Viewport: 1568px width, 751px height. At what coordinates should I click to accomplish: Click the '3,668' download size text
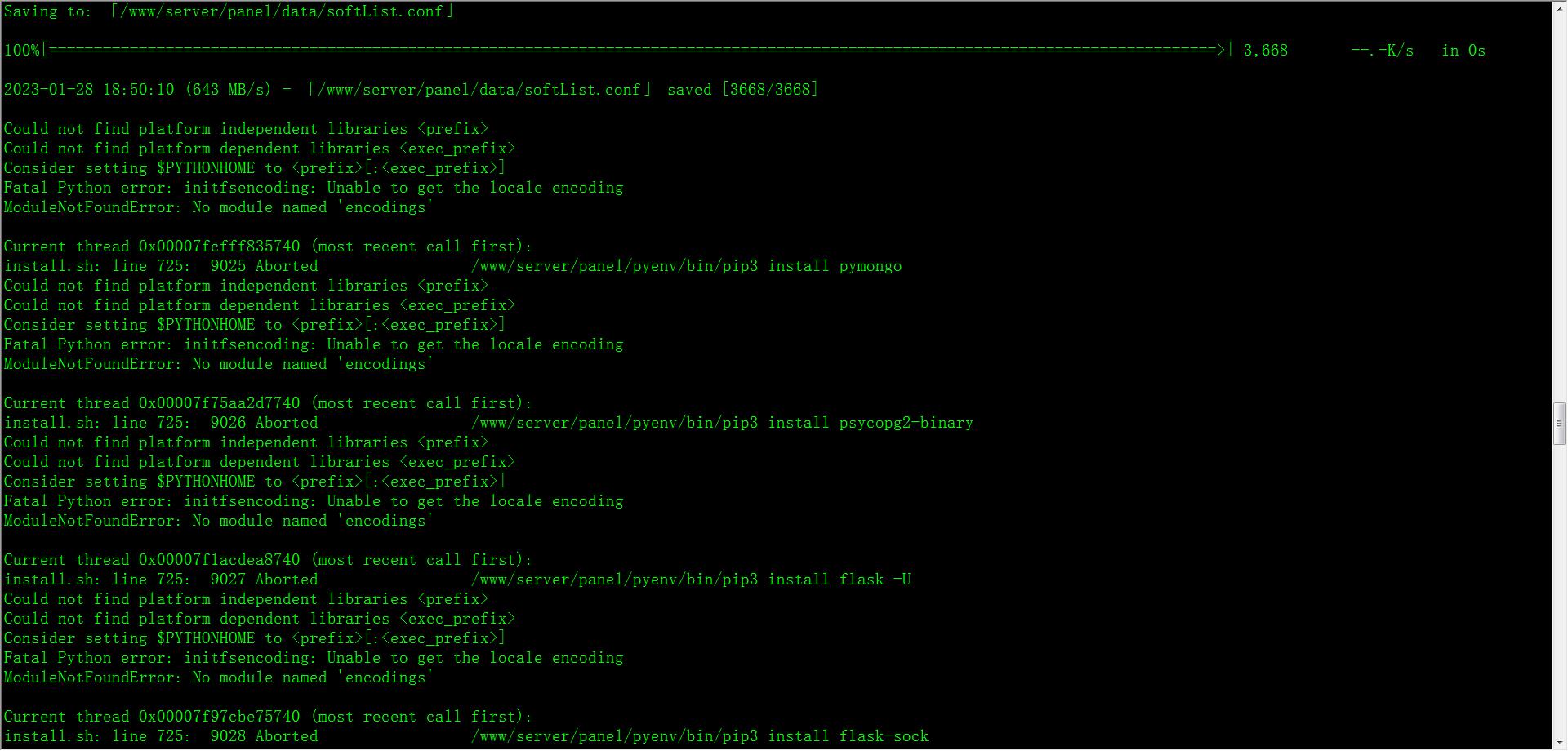point(1265,51)
